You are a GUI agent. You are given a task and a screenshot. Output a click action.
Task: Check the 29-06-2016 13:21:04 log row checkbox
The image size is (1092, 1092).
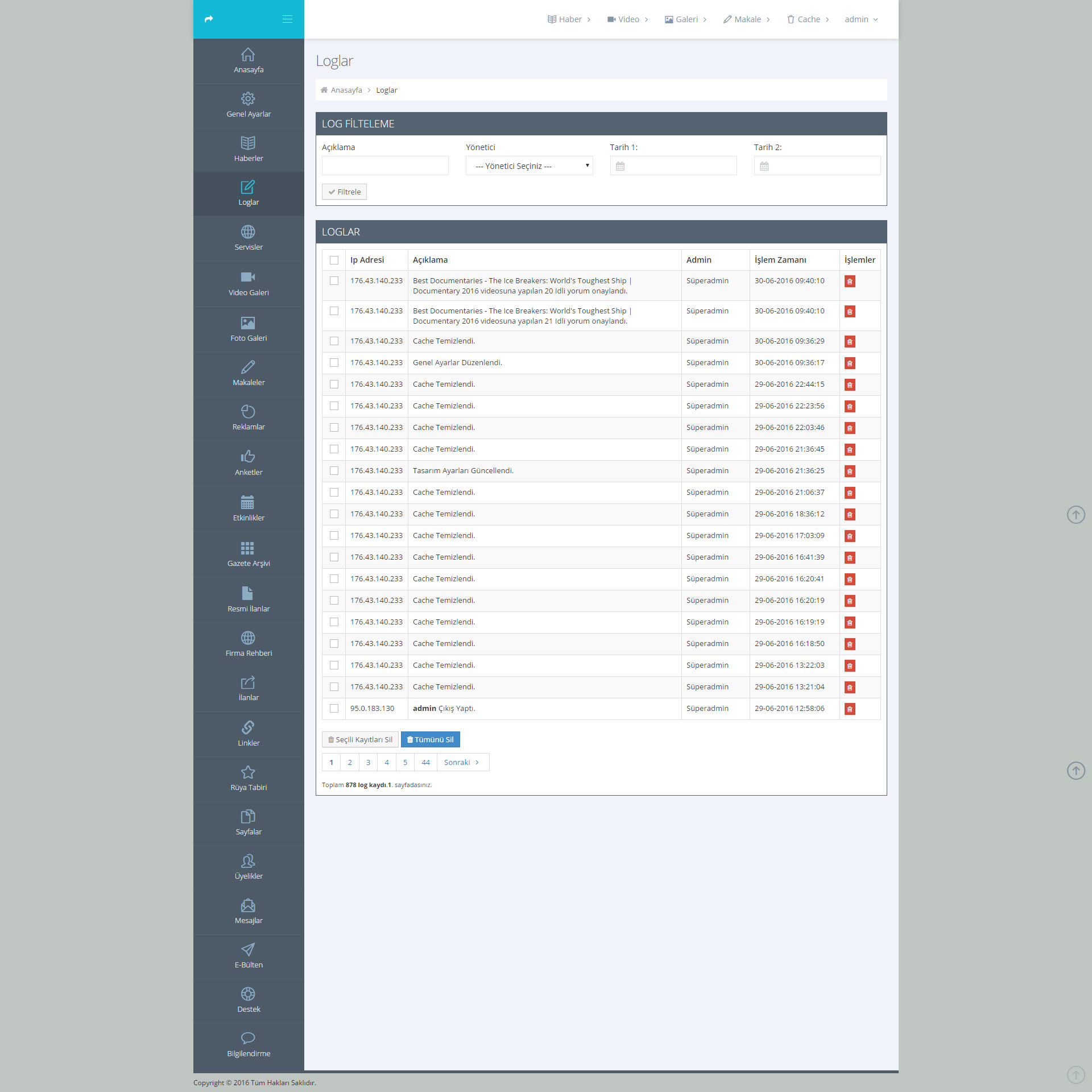click(x=334, y=687)
